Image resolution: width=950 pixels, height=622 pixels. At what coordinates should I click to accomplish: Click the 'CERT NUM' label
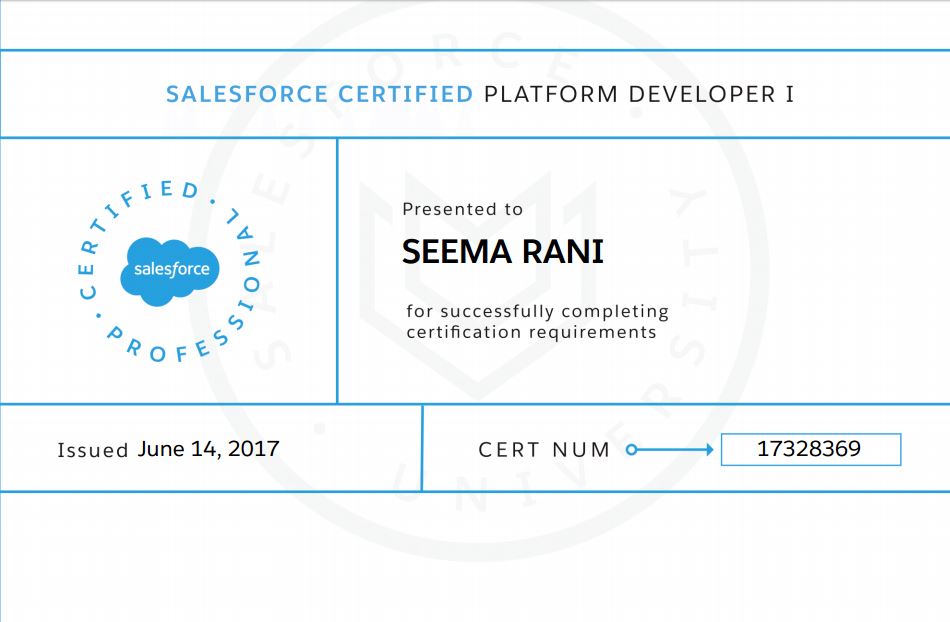pyautogui.click(x=544, y=450)
